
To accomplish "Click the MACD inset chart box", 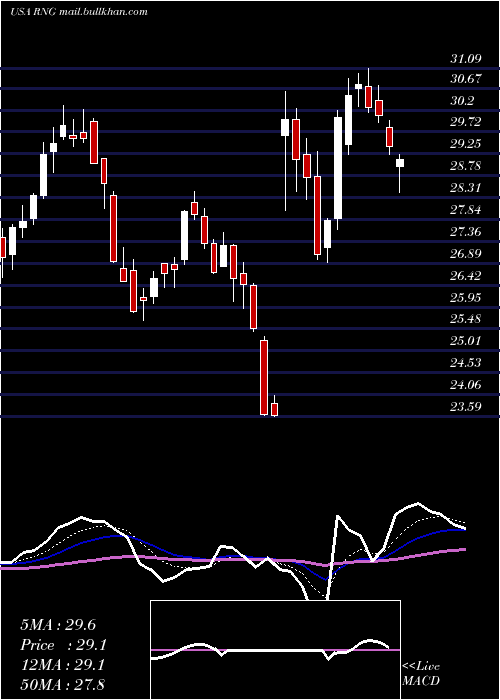I will click(275, 650).
